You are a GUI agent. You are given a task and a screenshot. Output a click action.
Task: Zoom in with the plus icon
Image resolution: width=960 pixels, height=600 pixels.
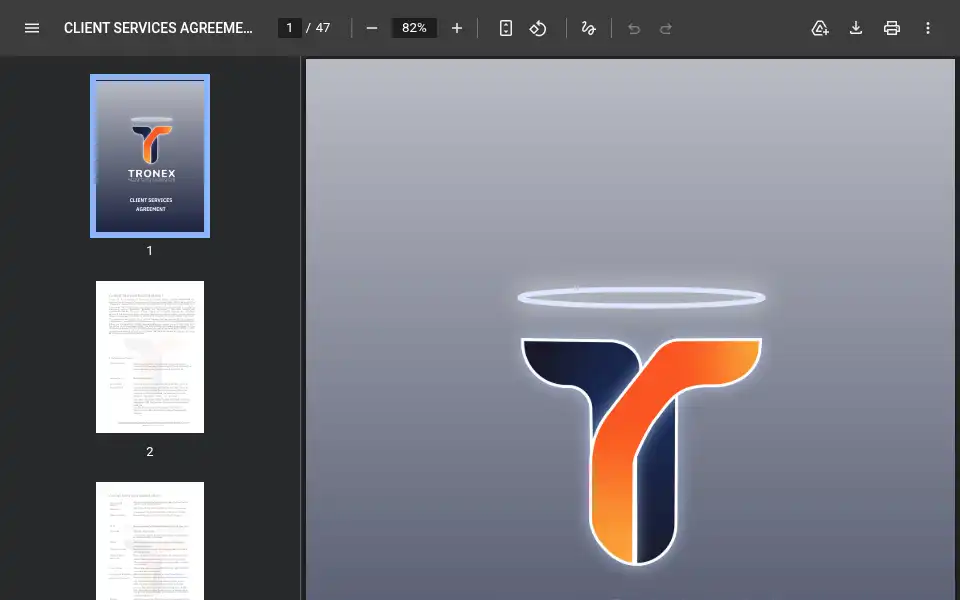[x=457, y=28]
